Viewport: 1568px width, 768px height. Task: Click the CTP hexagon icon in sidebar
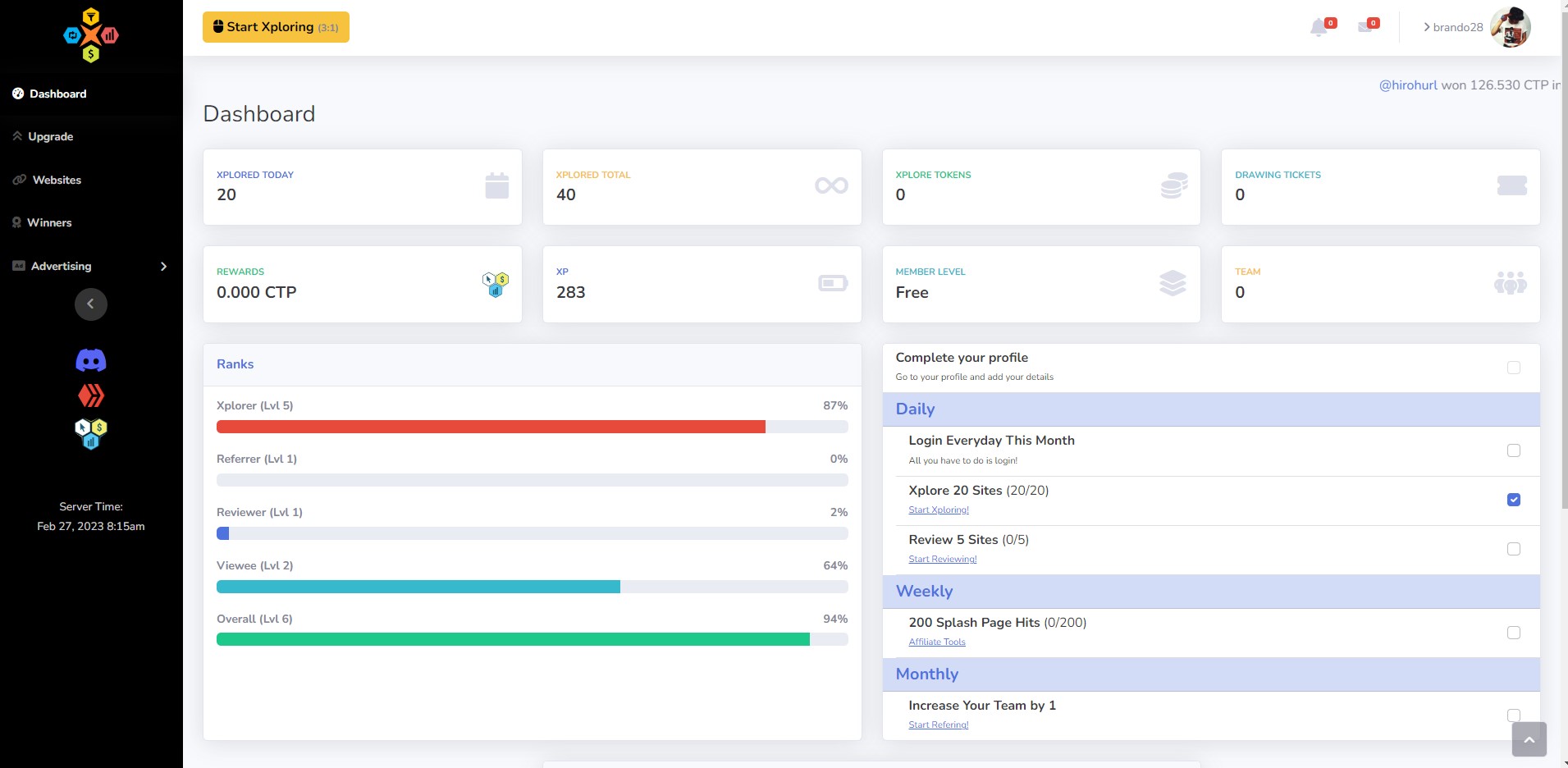coord(91,434)
